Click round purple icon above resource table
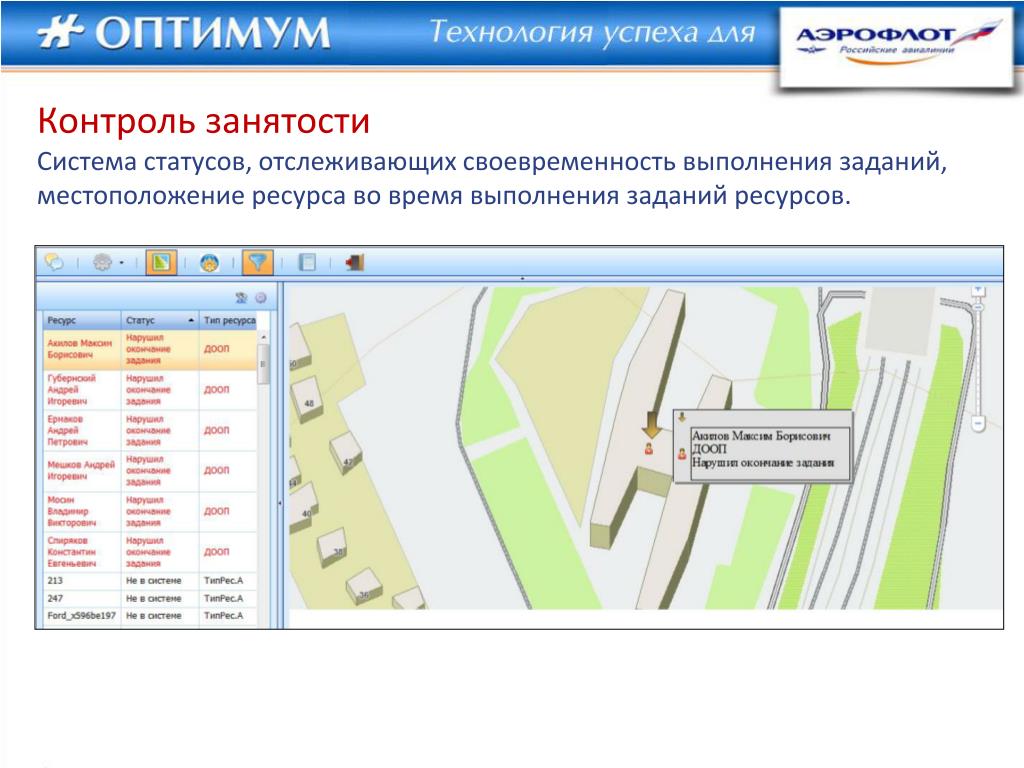Image resolution: width=1024 pixels, height=768 pixels. pos(260,297)
